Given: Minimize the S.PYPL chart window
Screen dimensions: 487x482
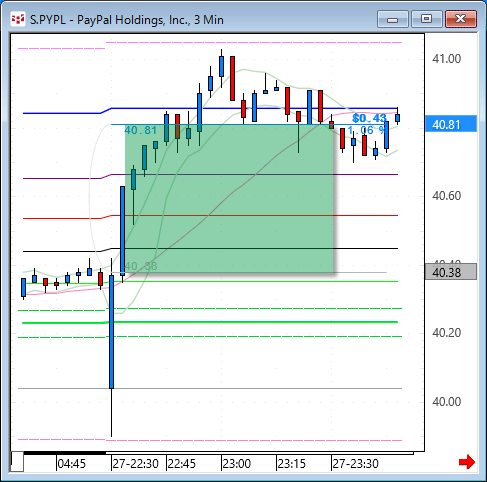Looking at the screenshot, I should (x=393, y=19).
